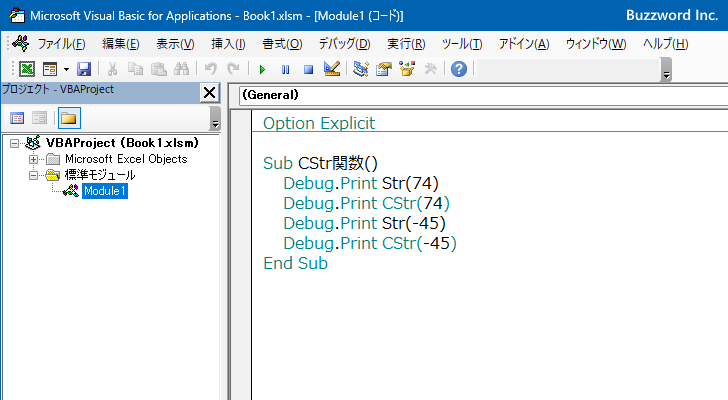Open the Project Explorer icon
Screen dimensions: 728x400
click(x=361, y=69)
